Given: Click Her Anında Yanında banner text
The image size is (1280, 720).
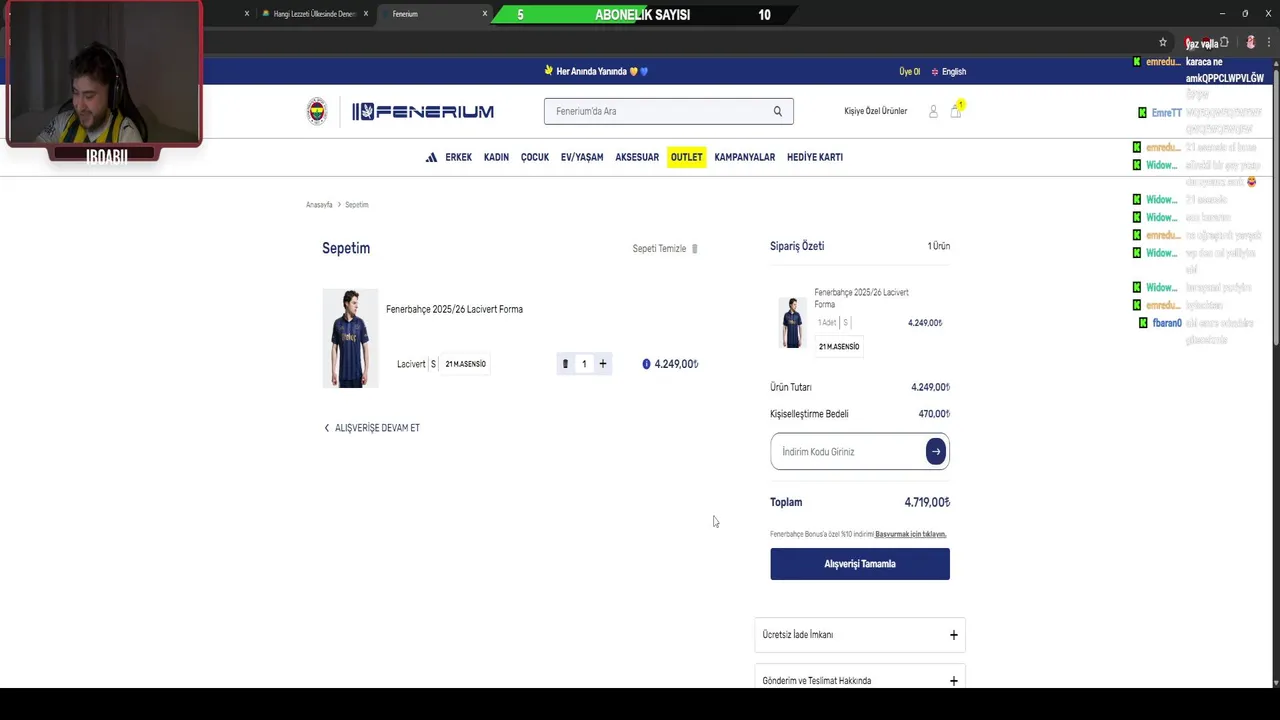Looking at the screenshot, I should point(591,72).
